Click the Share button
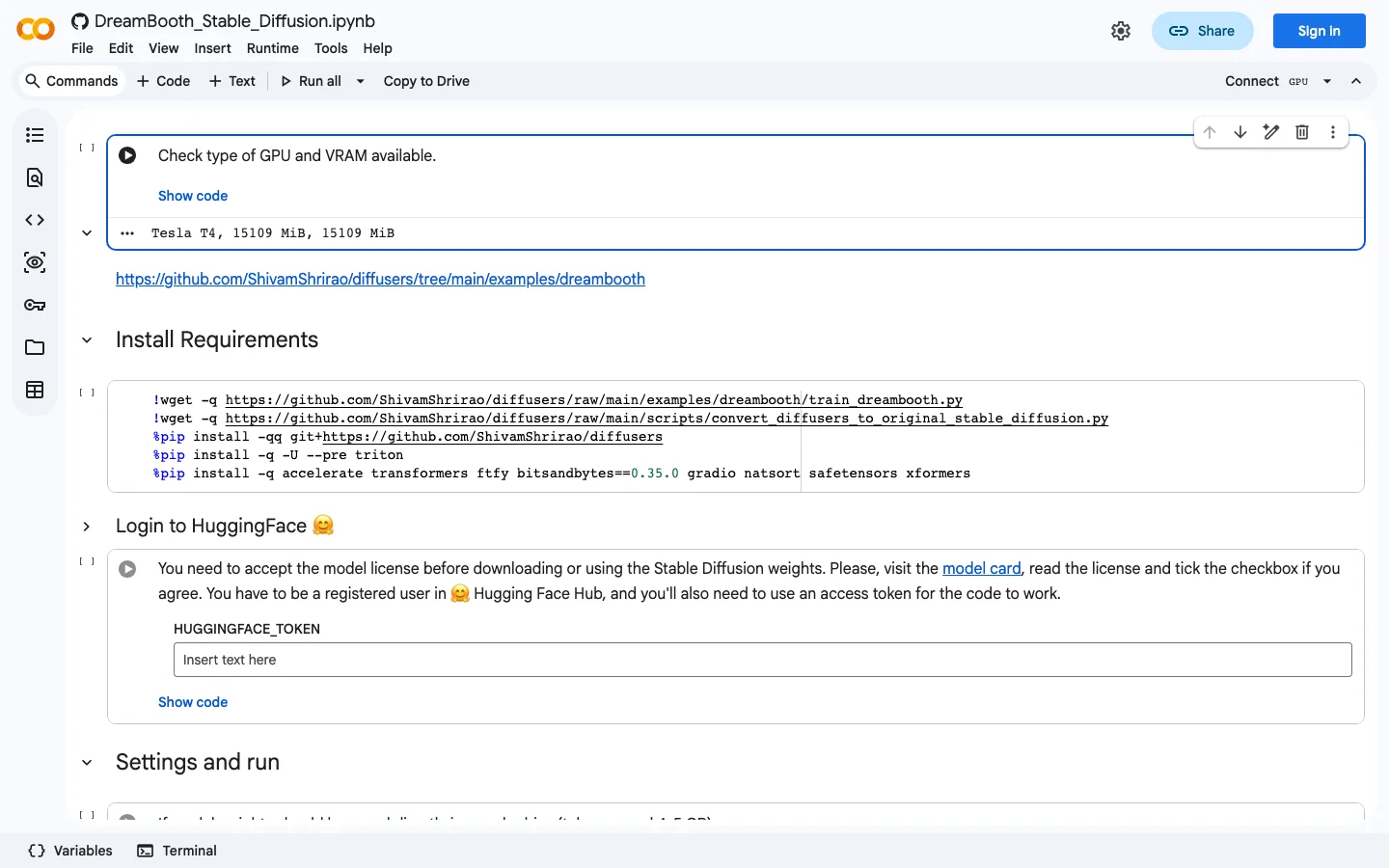The width and height of the screenshot is (1389, 868). 1202,31
